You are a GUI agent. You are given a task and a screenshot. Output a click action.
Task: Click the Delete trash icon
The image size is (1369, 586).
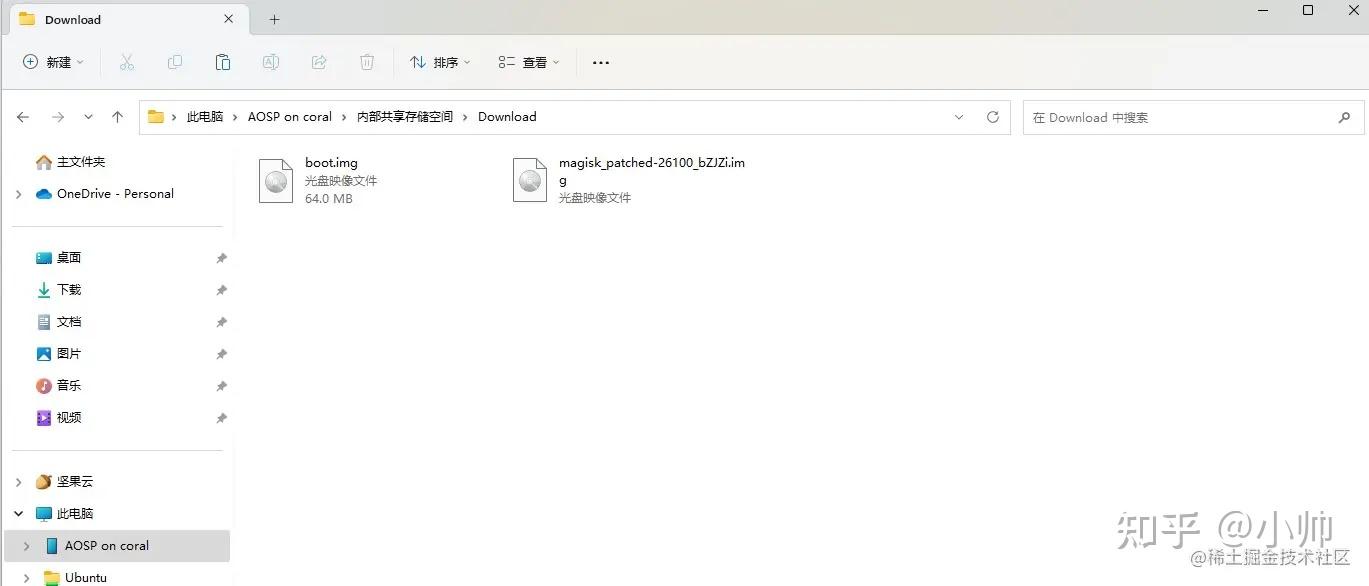(366, 62)
